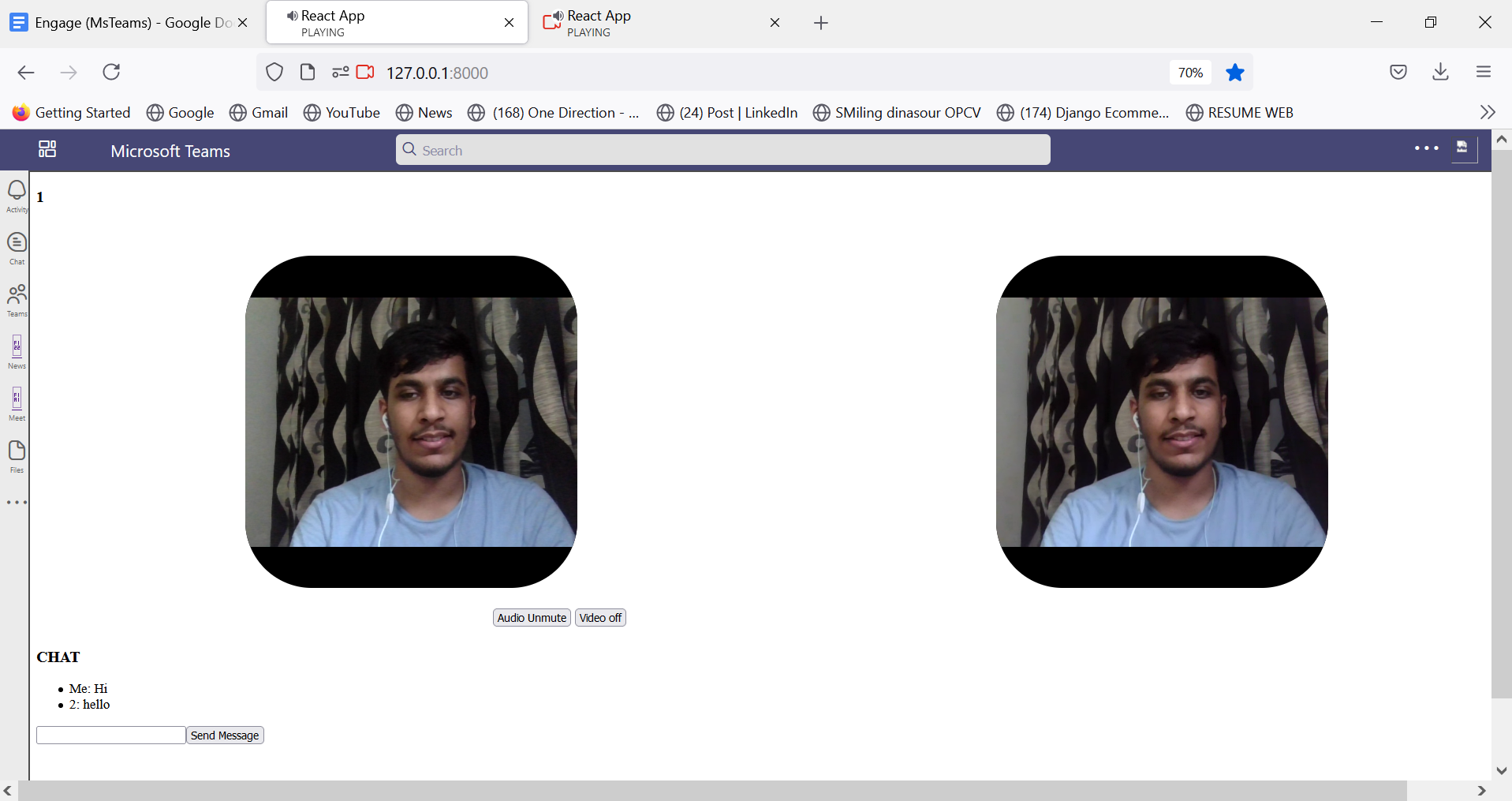
Task: Click the Send Message button
Action: pyautogui.click(x=224, y=735)
